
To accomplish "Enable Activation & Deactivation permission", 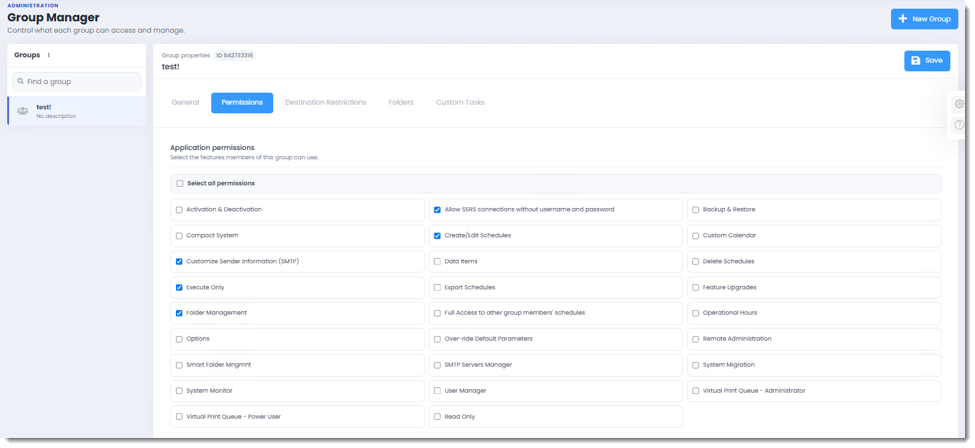I will click(x=179, y=210).
